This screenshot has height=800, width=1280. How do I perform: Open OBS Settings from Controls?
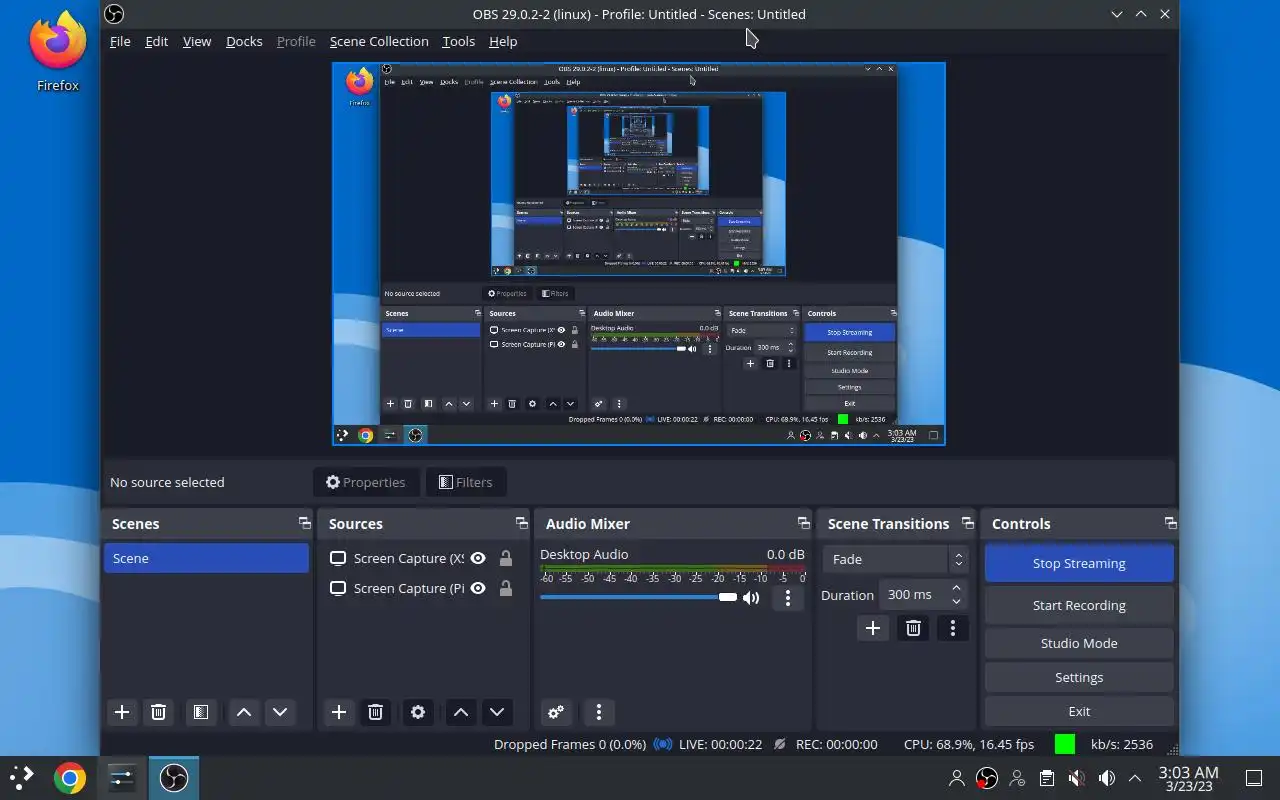(x=1079, y=677)
